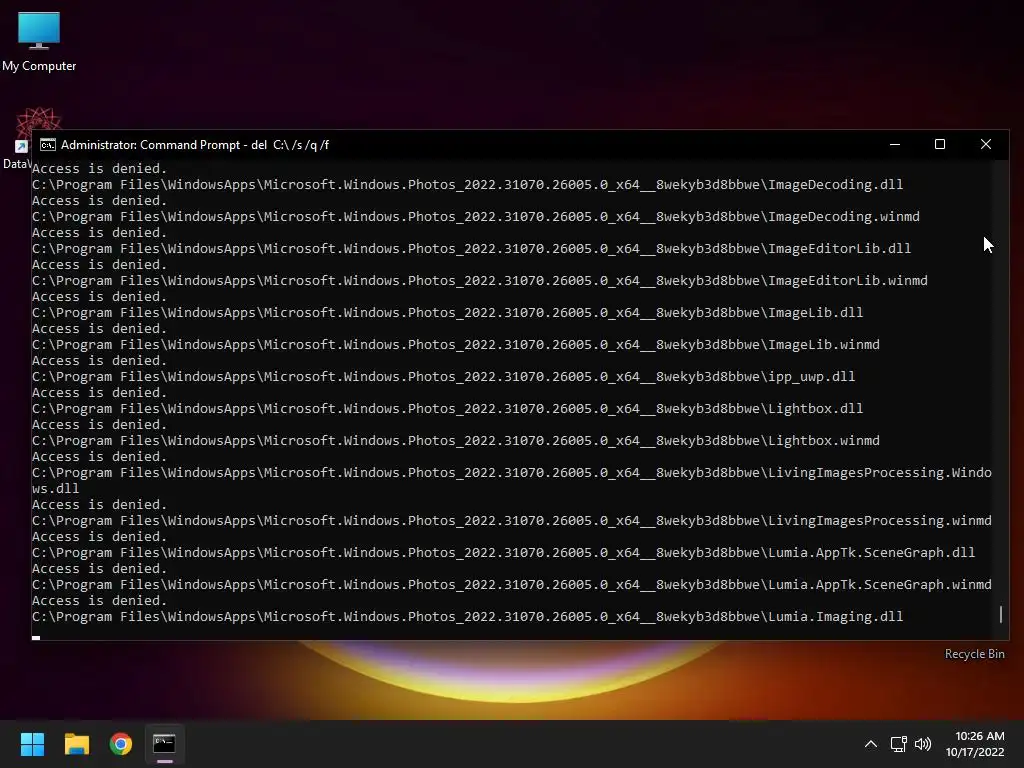Click the Lumia.AppTk.SceneGraph.winmd path line
Image resolution: width=1024 pixels, height=768 pixels.
[512, 585]
